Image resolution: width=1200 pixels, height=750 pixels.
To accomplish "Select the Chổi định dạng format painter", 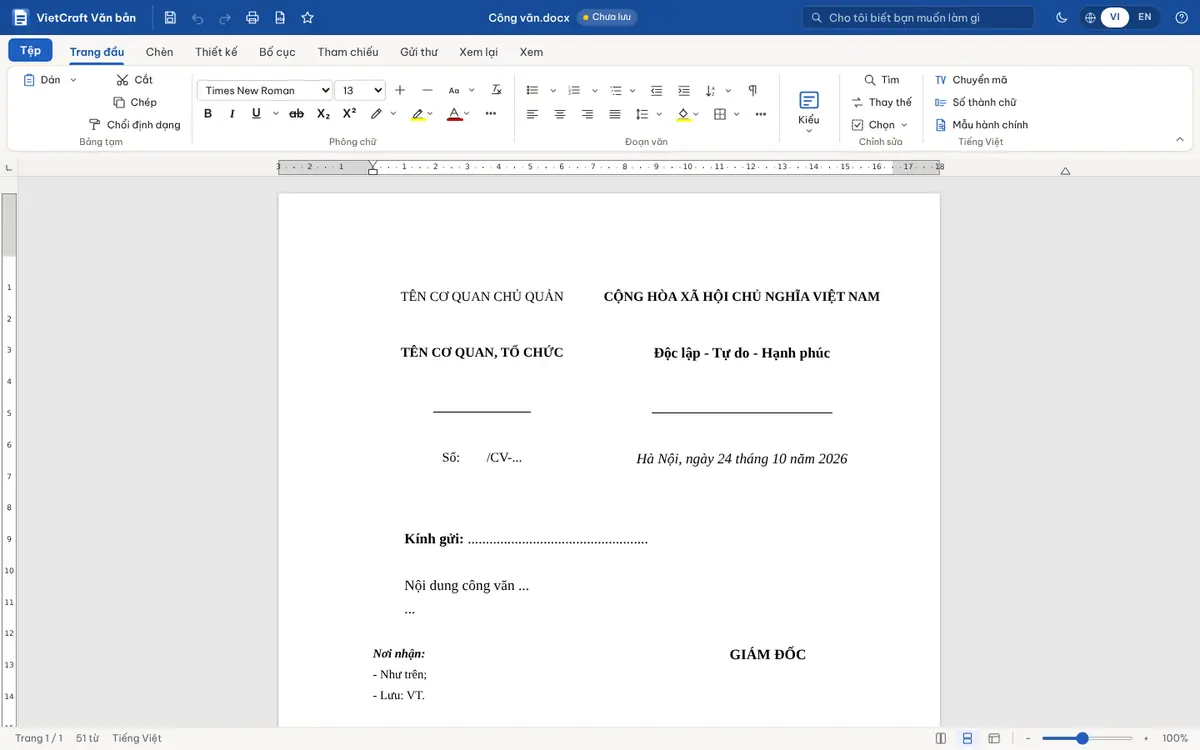I will pyautogui.click(x=135, y=125).
